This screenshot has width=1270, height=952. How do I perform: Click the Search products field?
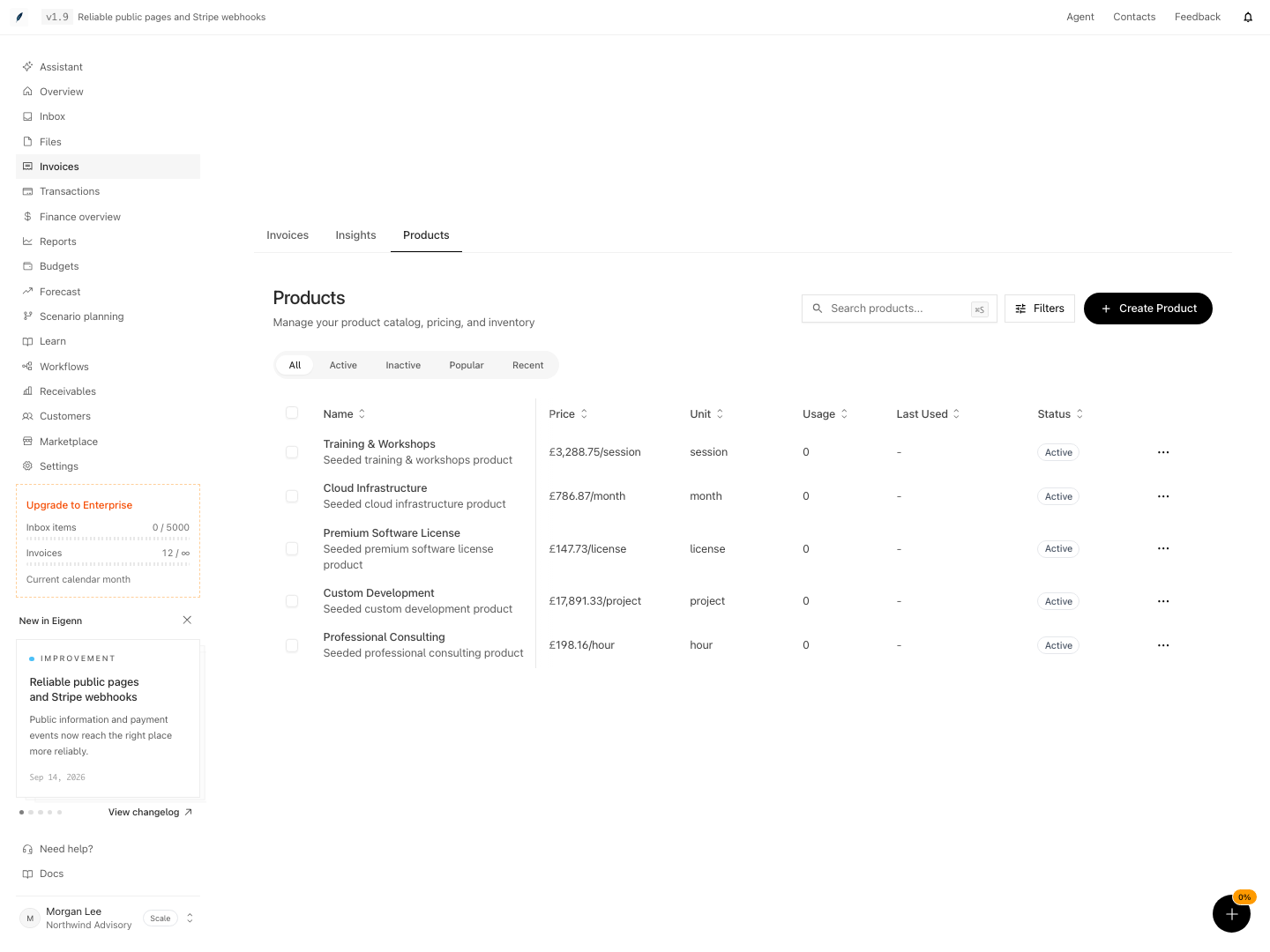[900, 309]
